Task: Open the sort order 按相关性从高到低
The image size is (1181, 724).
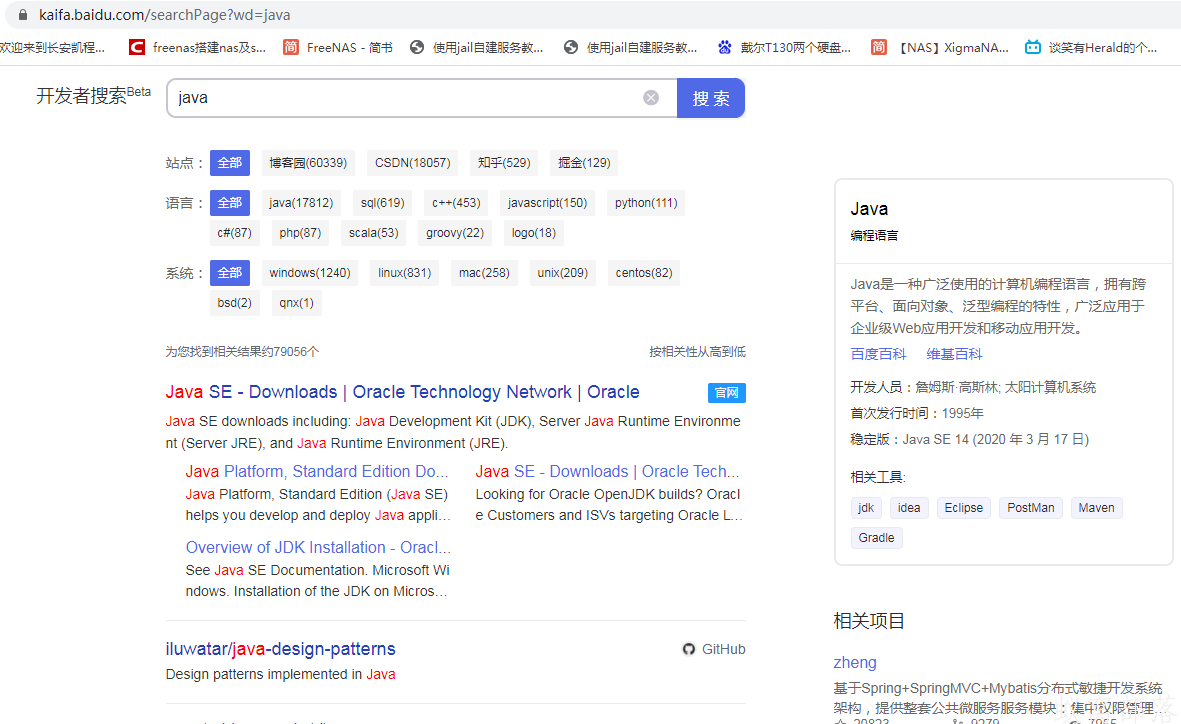Action: click(x=697, y=352)
